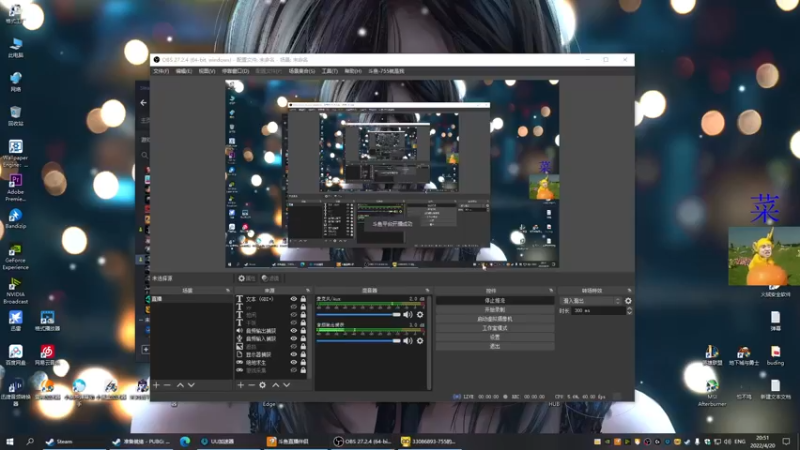Remove selected source with minus icon

[x=251, y=385]
